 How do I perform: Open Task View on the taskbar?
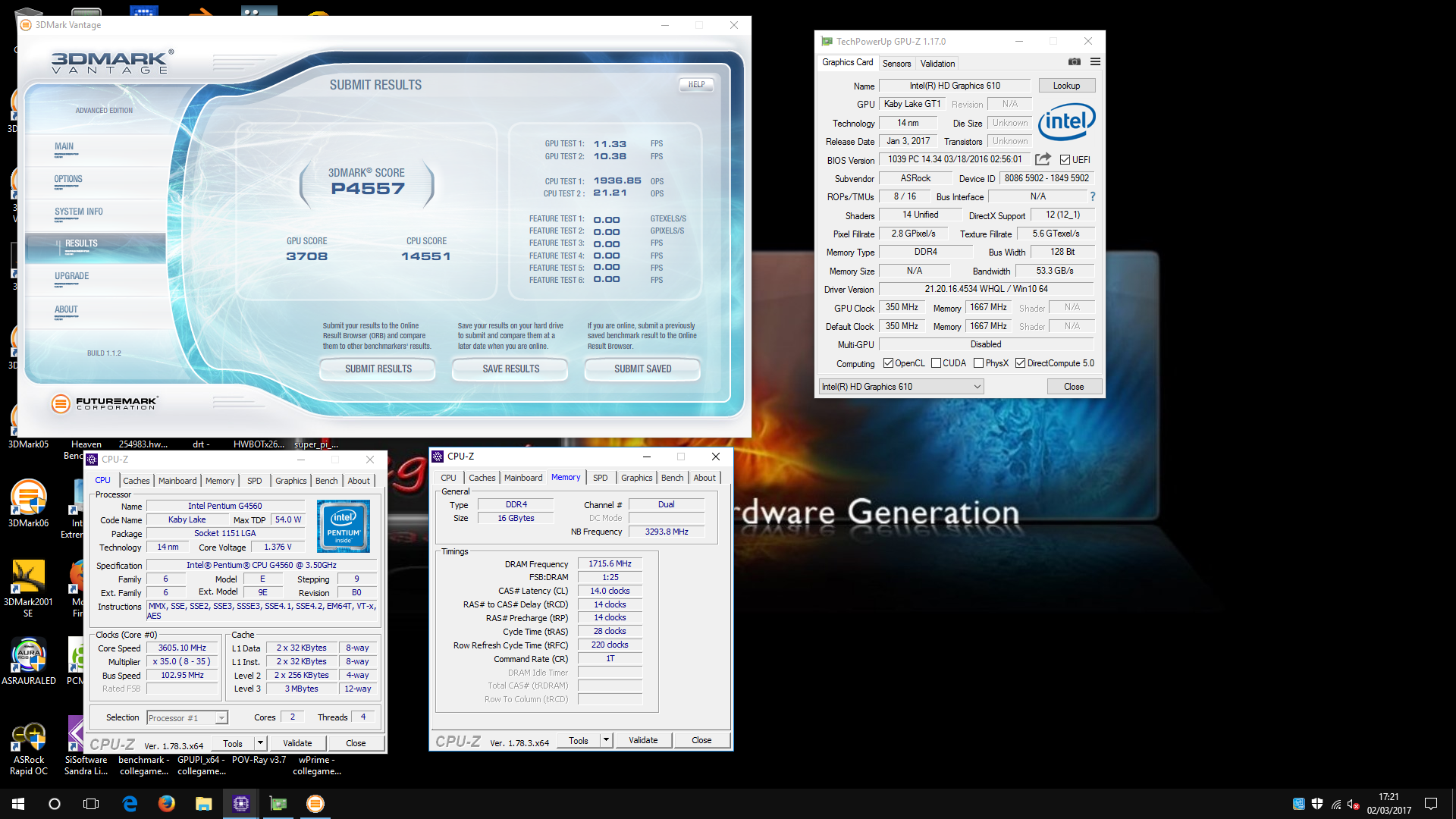coord(91,804)
